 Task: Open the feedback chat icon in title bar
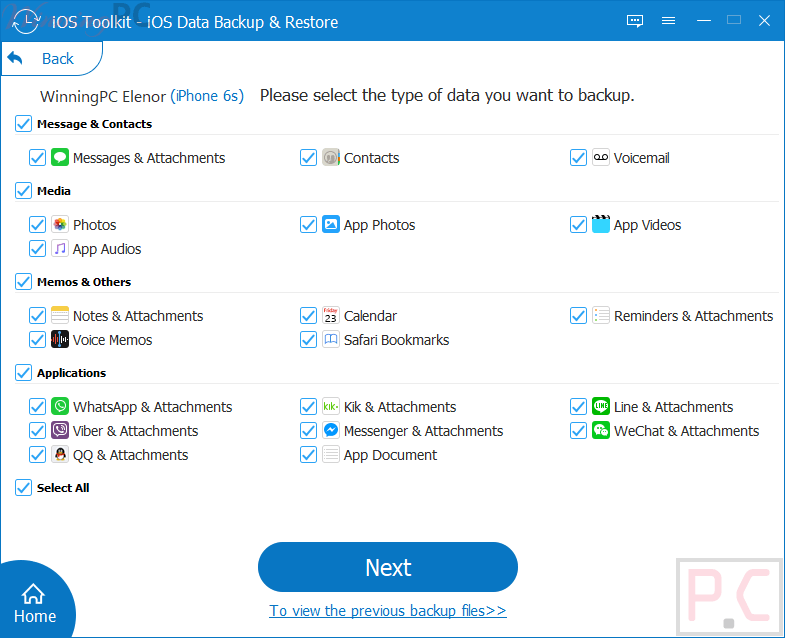point(635,21)
